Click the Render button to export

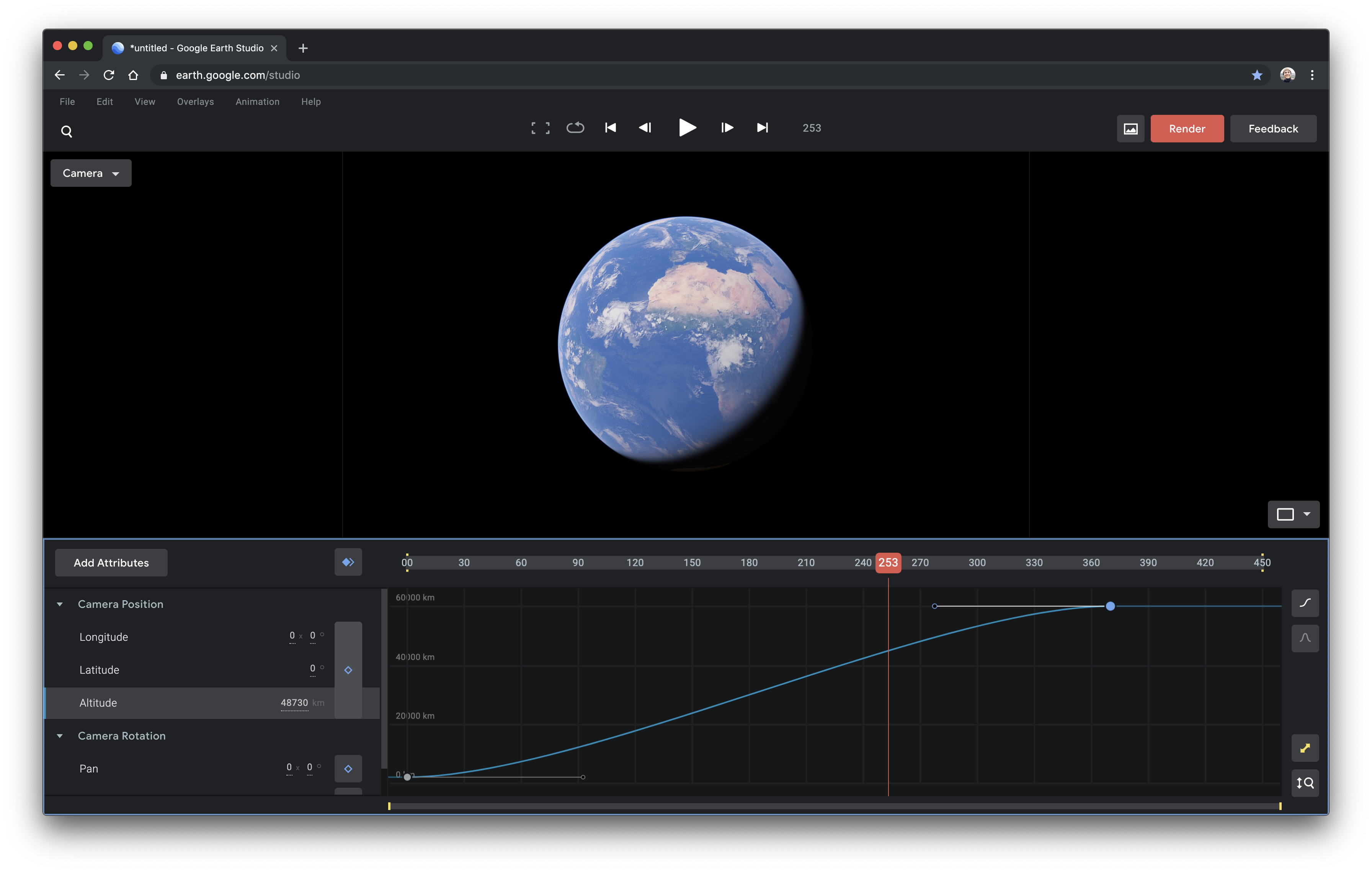(x=1187, y=128)
